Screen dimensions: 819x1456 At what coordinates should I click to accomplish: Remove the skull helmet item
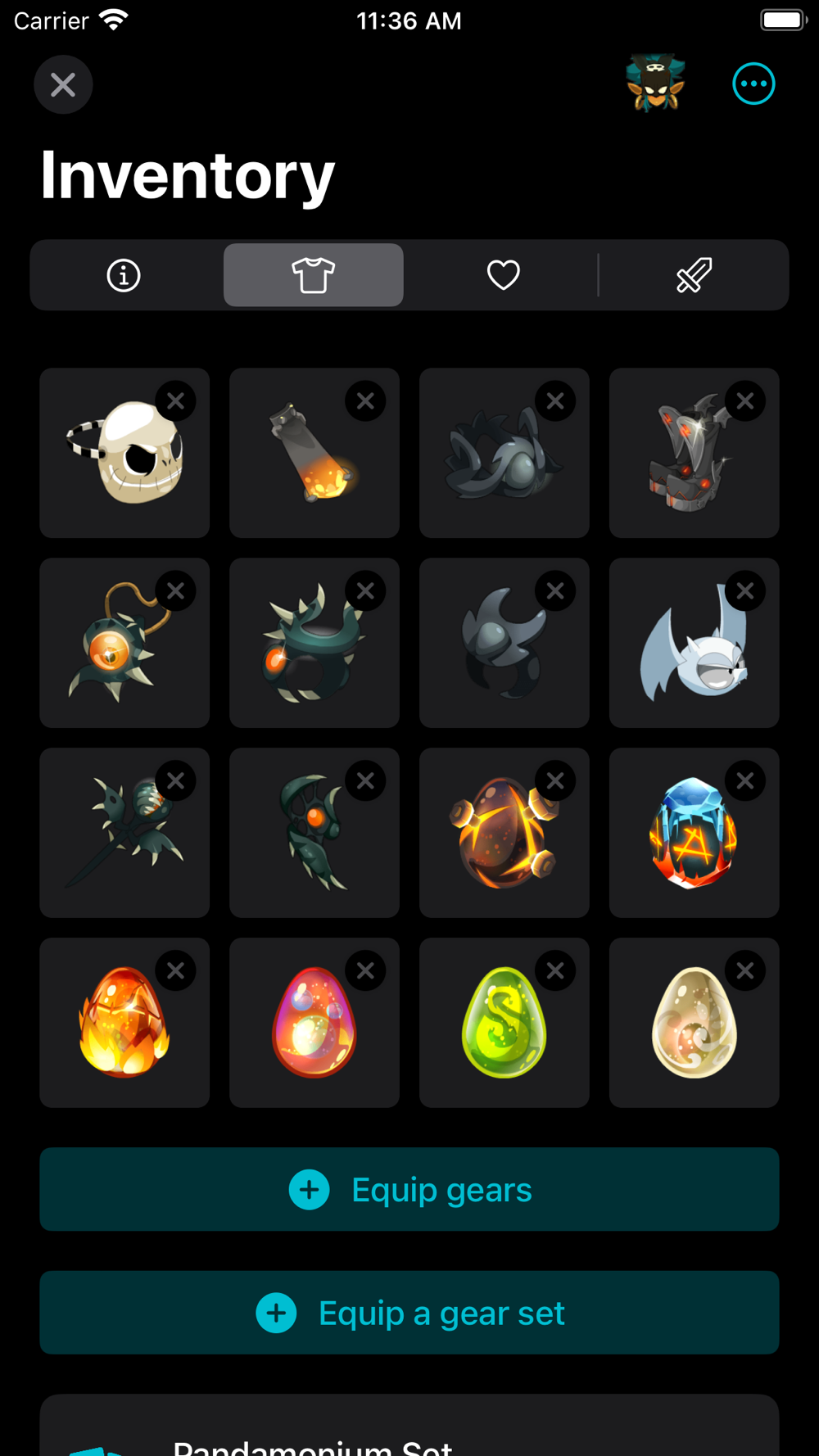[175, 401]
